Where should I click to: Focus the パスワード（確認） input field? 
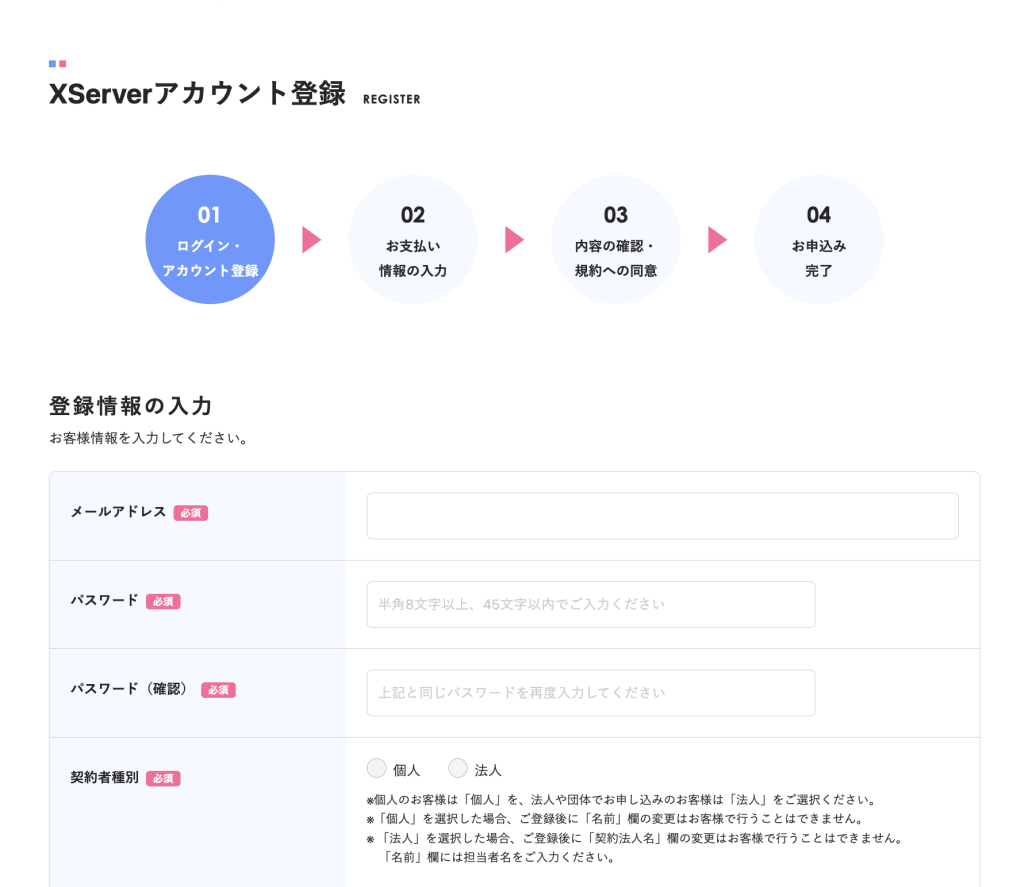tap(590, 693)
